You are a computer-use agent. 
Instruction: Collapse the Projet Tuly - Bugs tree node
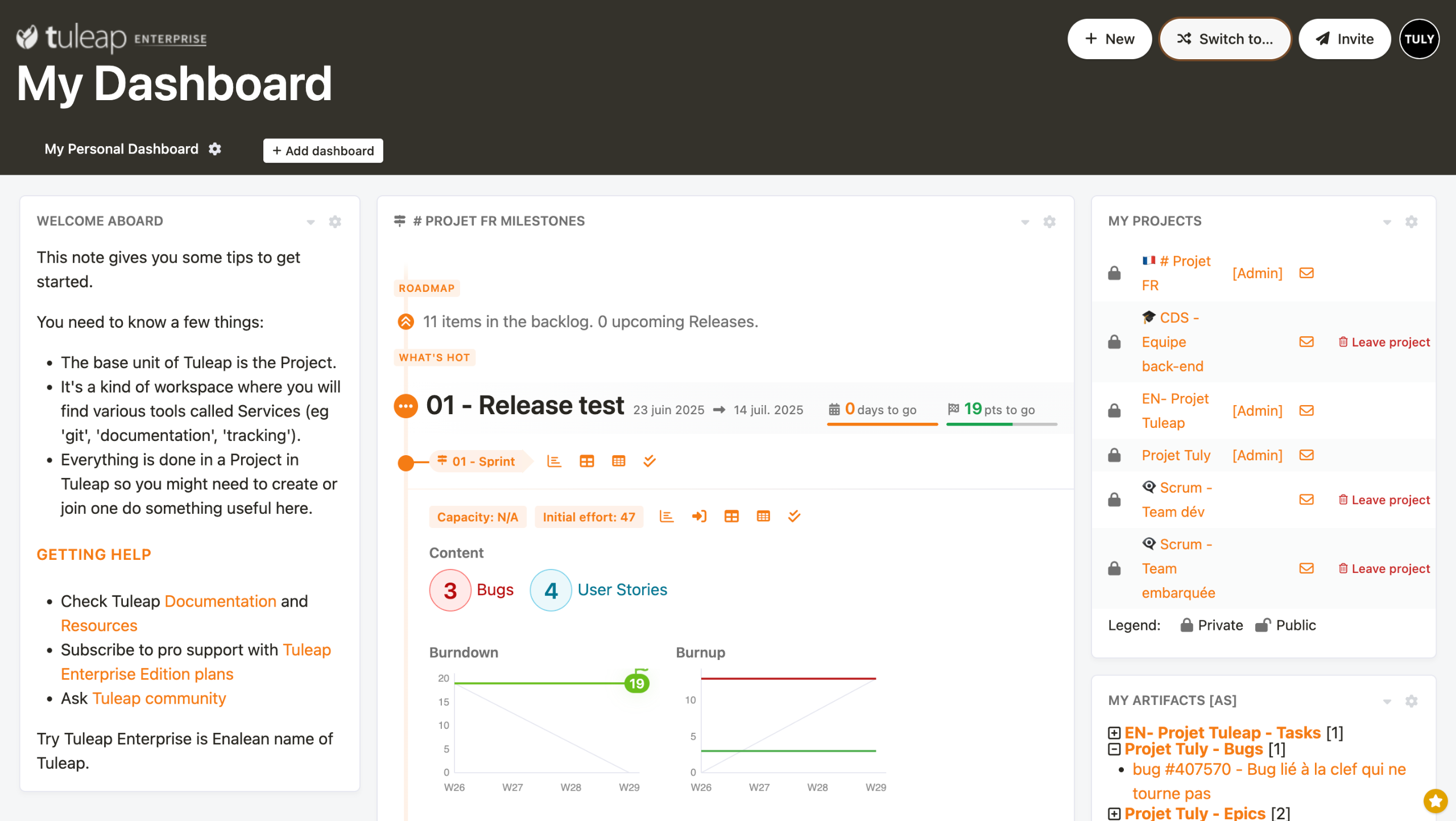(x=1114, y=749)
